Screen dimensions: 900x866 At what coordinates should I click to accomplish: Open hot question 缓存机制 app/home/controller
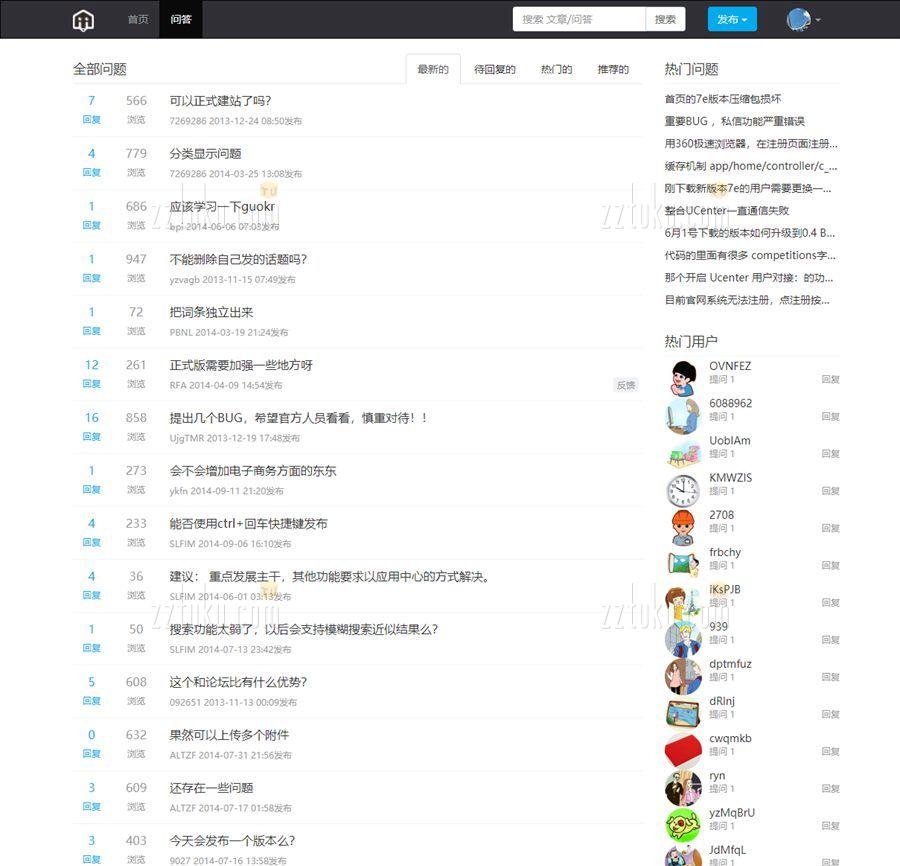pyautogui.click(x=751, y=166)
